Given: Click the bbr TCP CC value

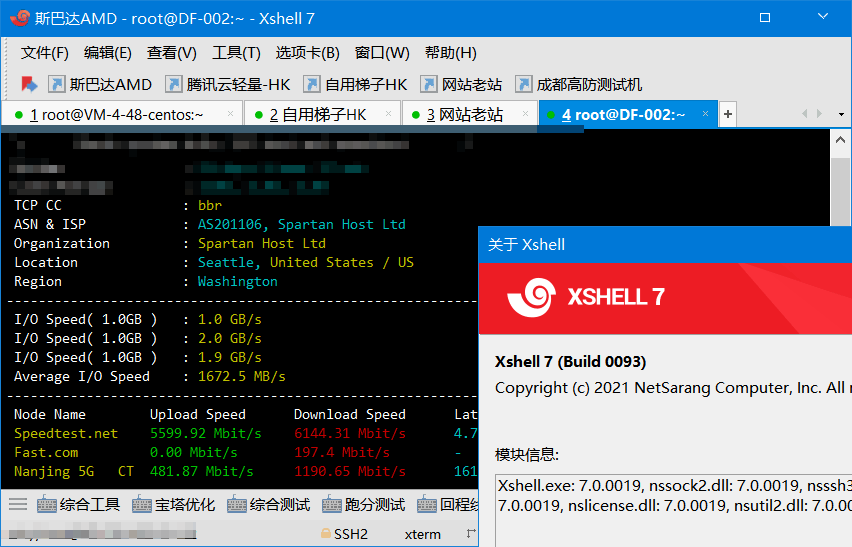Looking at the screenshot, I should click(x=210, y=205).
